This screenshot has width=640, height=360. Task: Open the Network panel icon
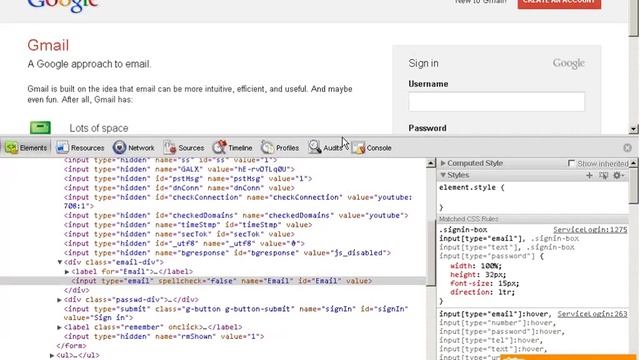(x=120, y=147)
